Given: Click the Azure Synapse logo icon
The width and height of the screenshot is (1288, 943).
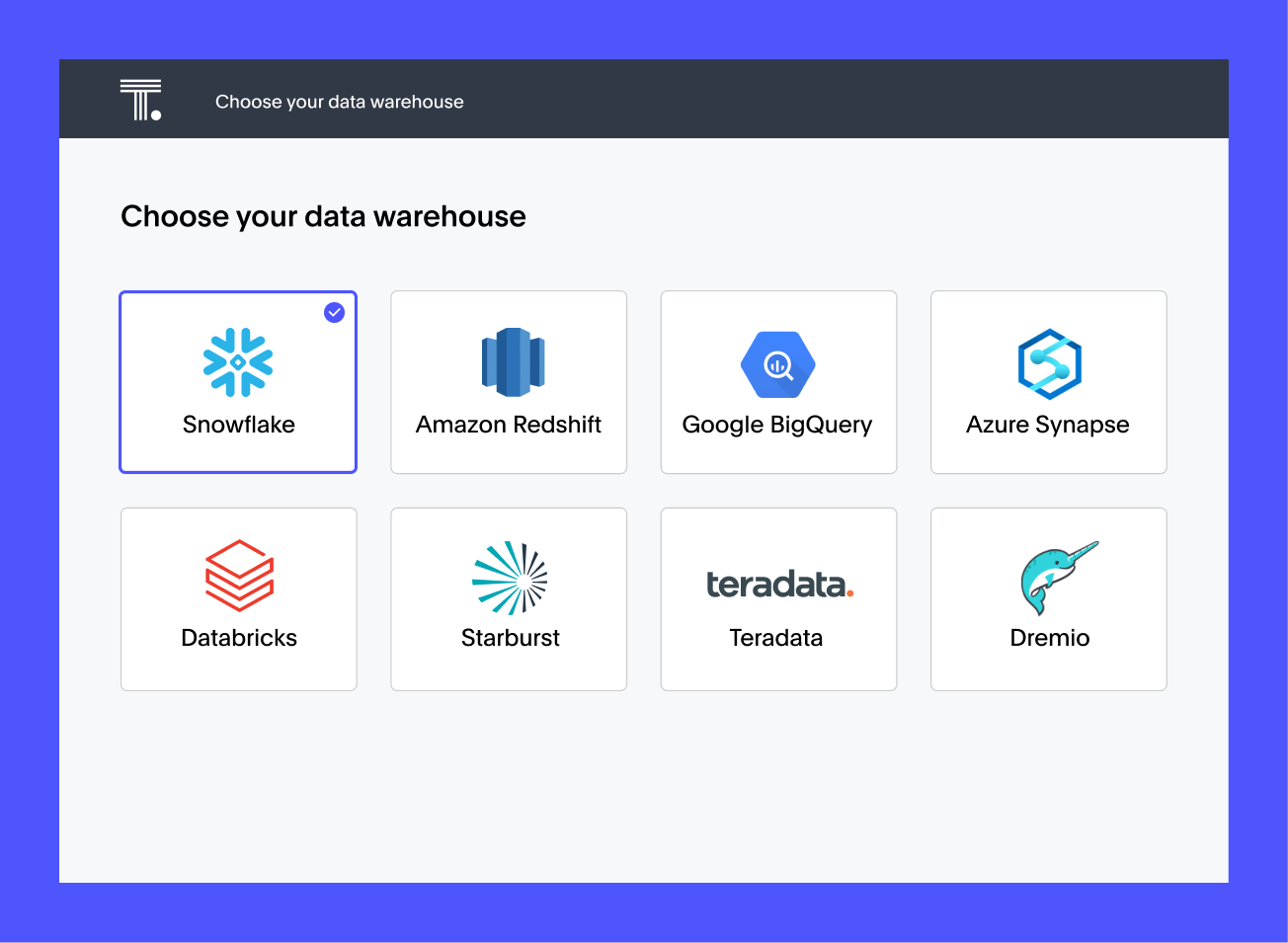Looking at the screenshot, I should coord(1048,364).
